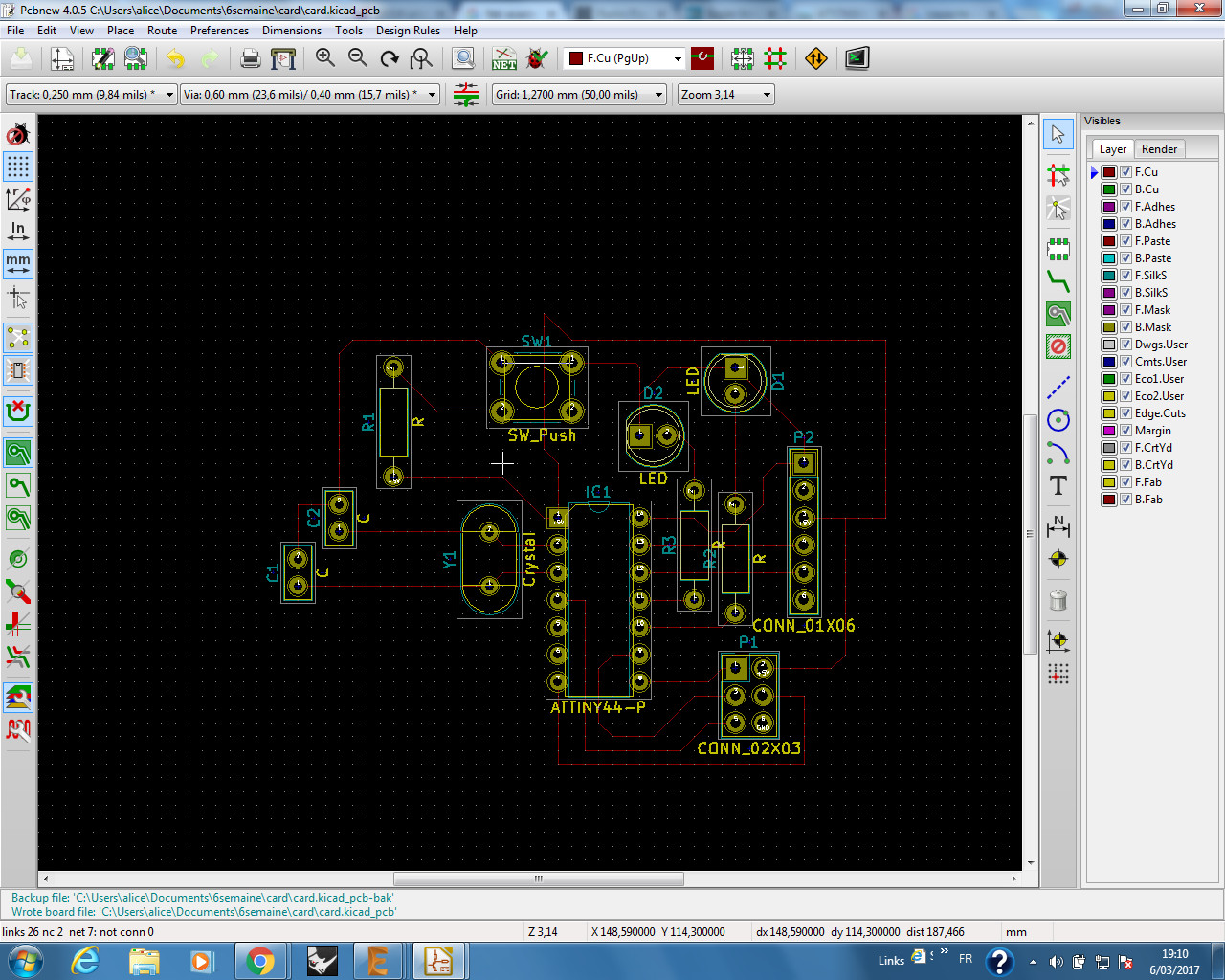This screenshot has height=980, width=1225.
Task: Toggle the Edge.Cuts layer checkbox
Action: point(1126,413)
